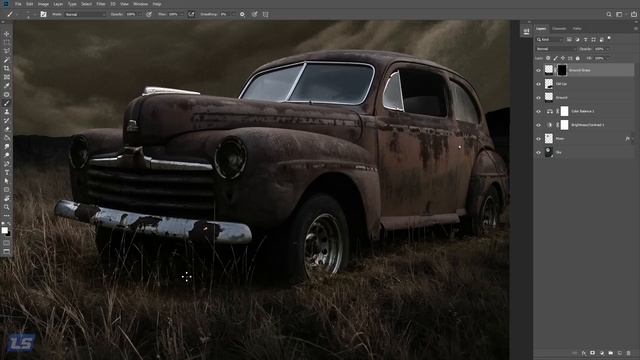Select the Rectangle shape tool

pyautogui.click(x=7, y=190)
